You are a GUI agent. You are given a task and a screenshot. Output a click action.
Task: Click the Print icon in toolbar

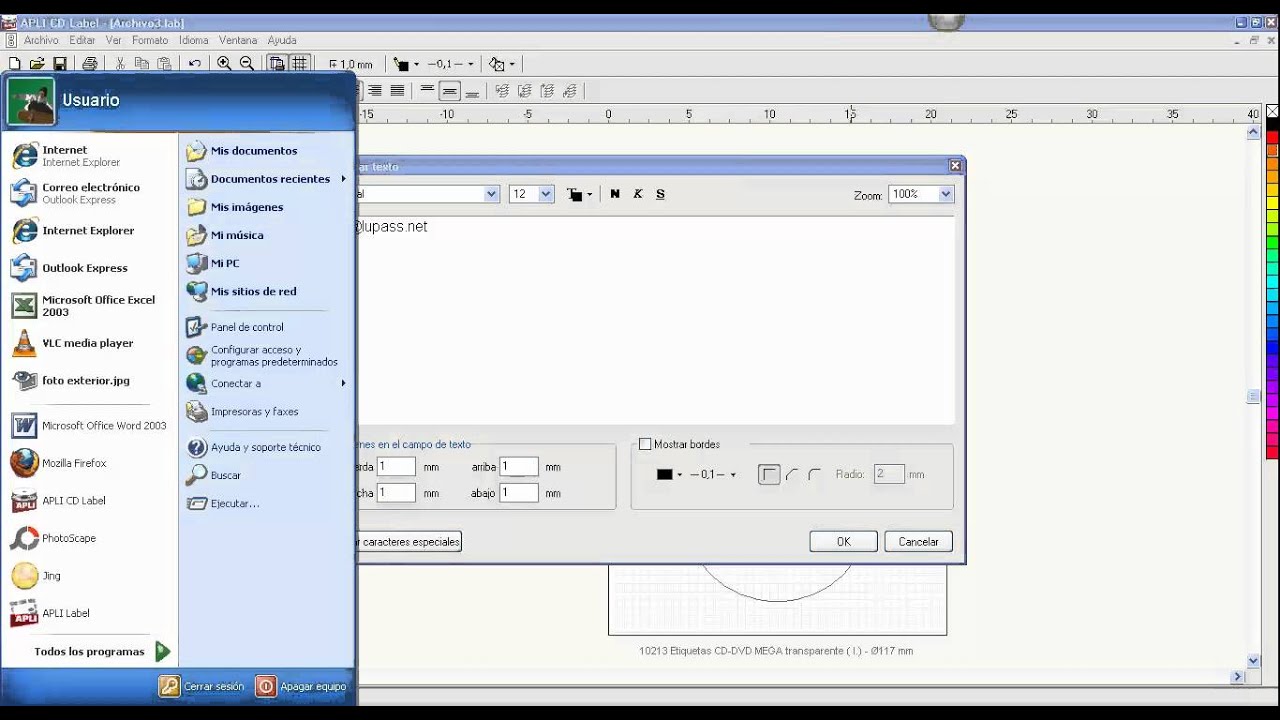pyautogui.click(x=90, y=64)
